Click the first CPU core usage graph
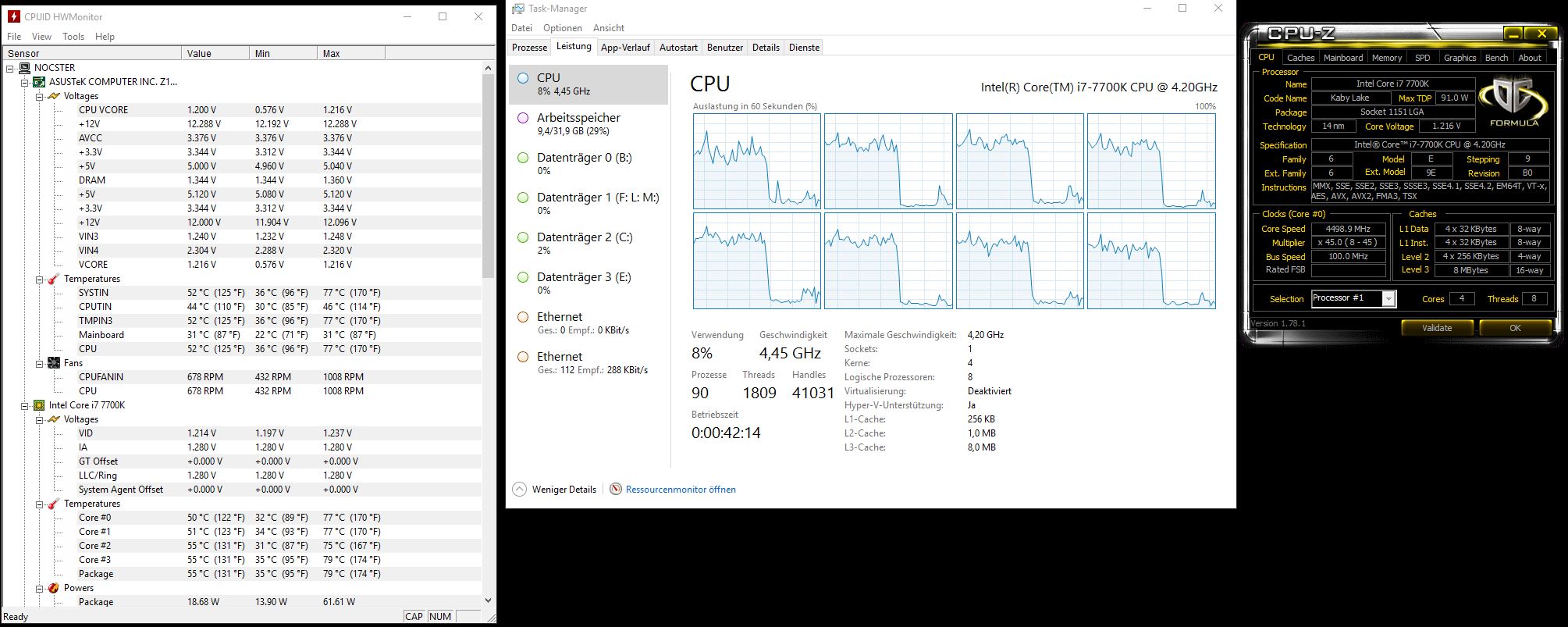The image size is (1568, 627). pyautogui.click(x=757, y=161)
